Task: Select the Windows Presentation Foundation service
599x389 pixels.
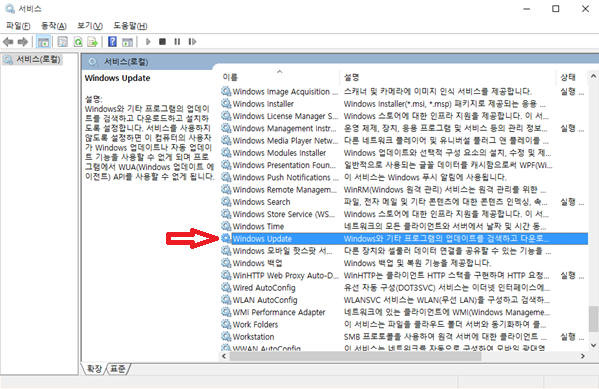Action: pos(284,165)
